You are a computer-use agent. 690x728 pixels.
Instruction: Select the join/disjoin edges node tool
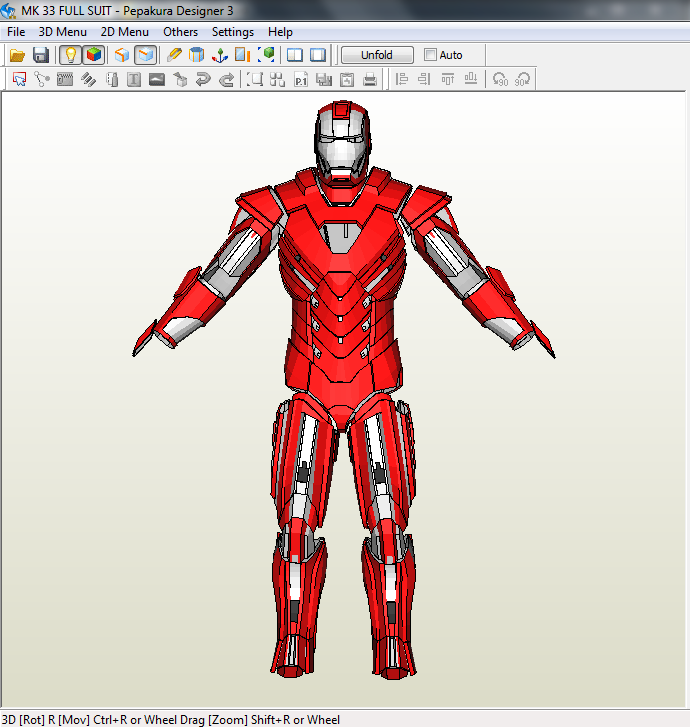pyautogui.click(x=42, y=79)
